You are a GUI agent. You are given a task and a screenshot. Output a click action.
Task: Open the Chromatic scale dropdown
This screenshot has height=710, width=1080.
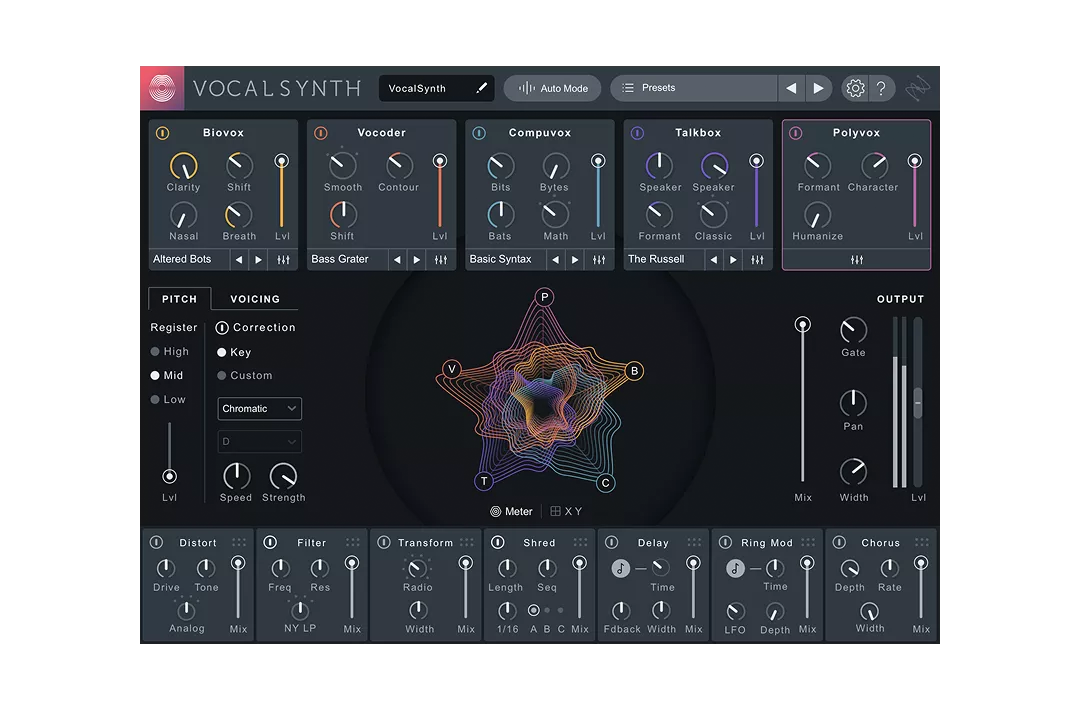[x=260, y=408]
